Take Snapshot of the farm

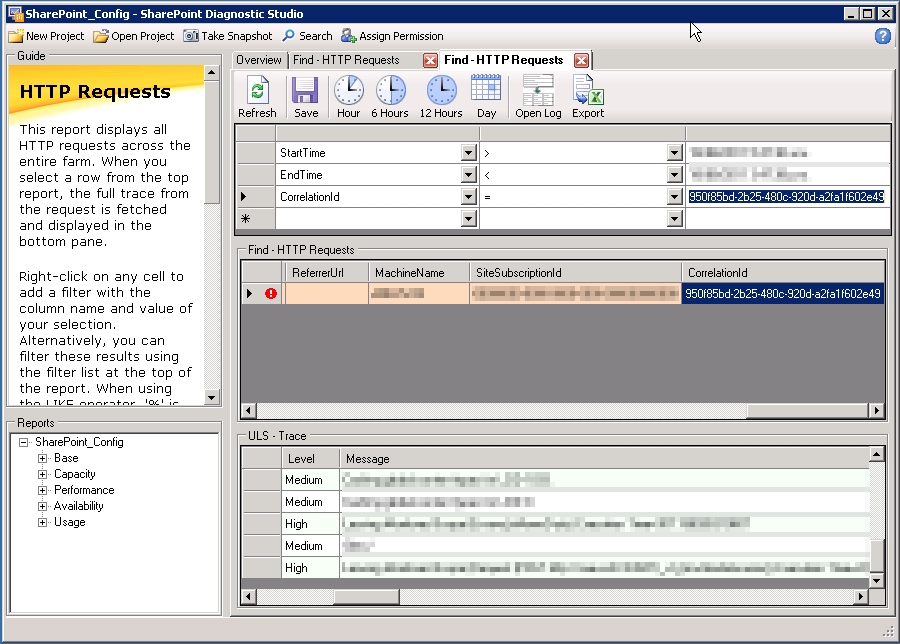click(x=227, y=36)
